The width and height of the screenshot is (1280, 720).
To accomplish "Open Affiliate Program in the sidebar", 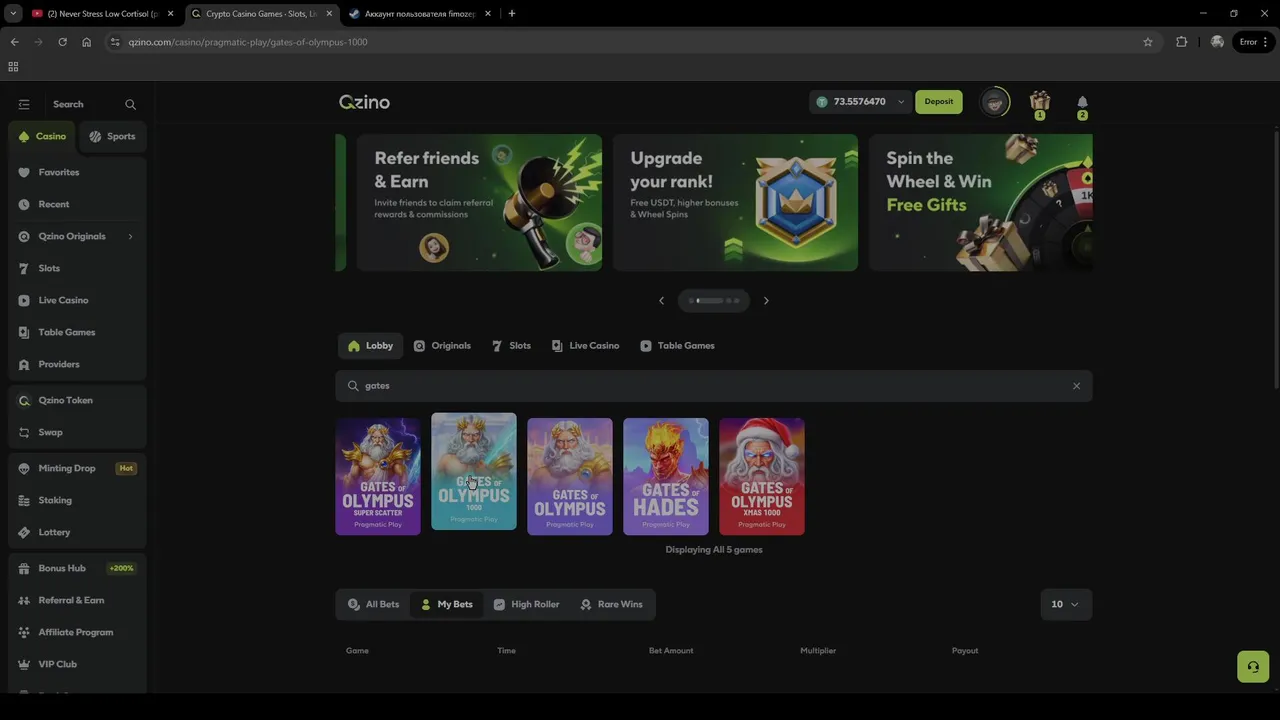I will [77, 632].
